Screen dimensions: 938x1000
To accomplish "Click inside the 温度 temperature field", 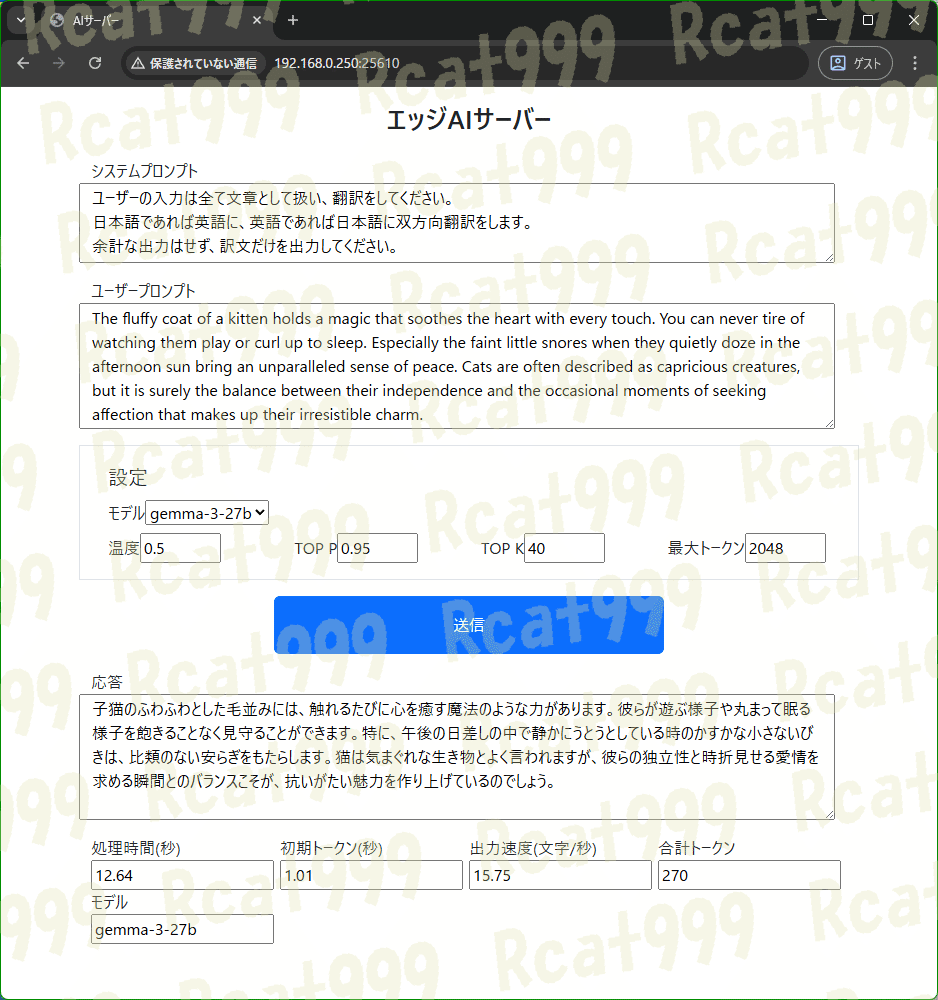I will click(180, 548).
